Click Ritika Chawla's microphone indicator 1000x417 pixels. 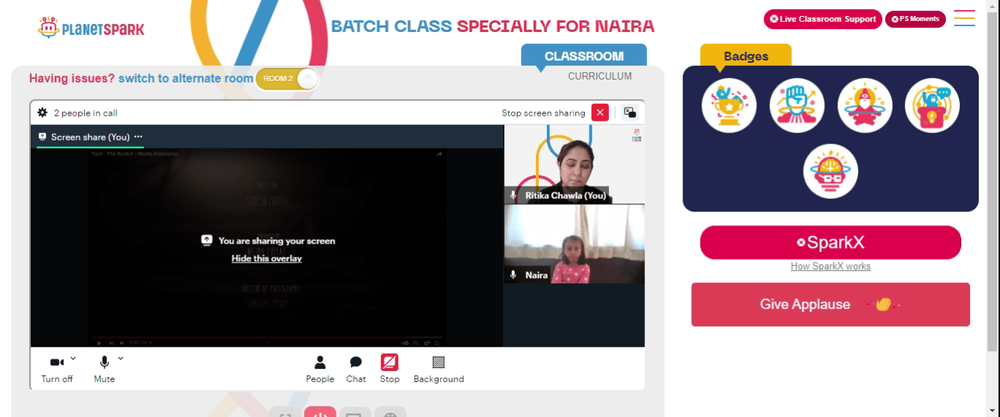tap(513, 195)
